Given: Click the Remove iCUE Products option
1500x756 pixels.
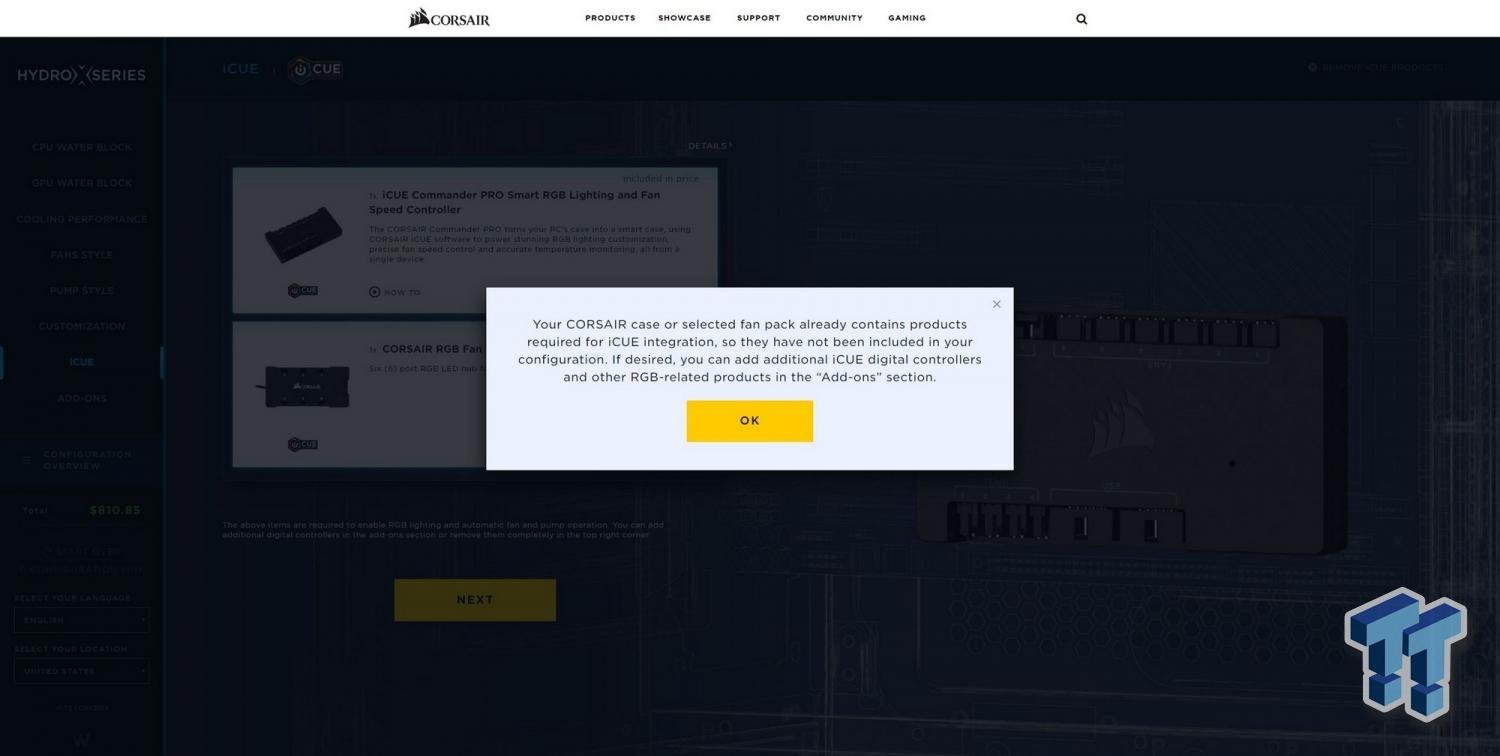Looking at the screenshot, I should pos(1377,67).
